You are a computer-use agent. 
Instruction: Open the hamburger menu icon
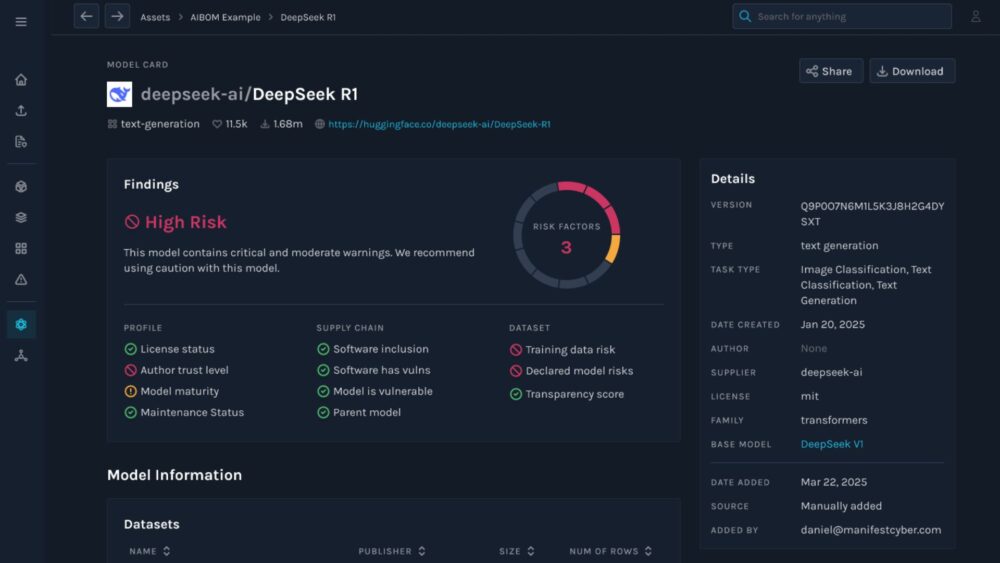pyautogui.click(x=21, y=22)
